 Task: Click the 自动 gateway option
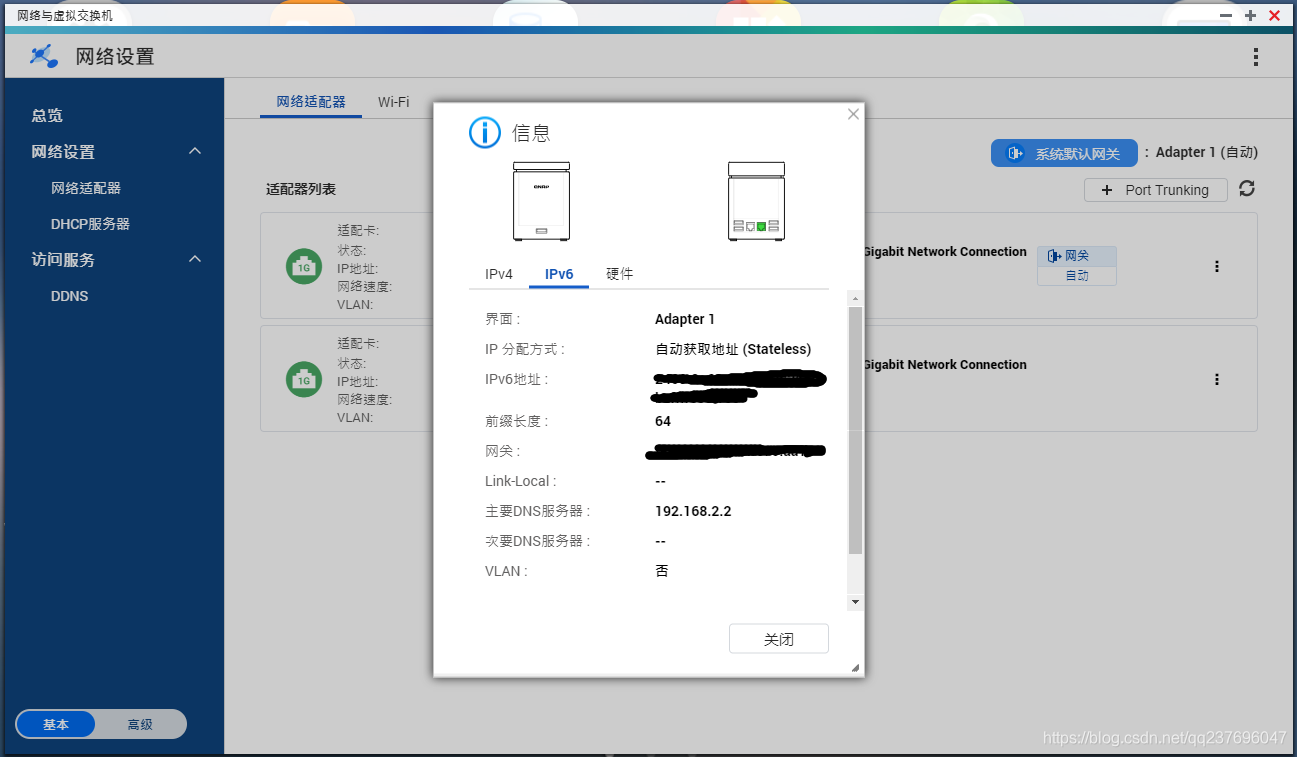1076,275
